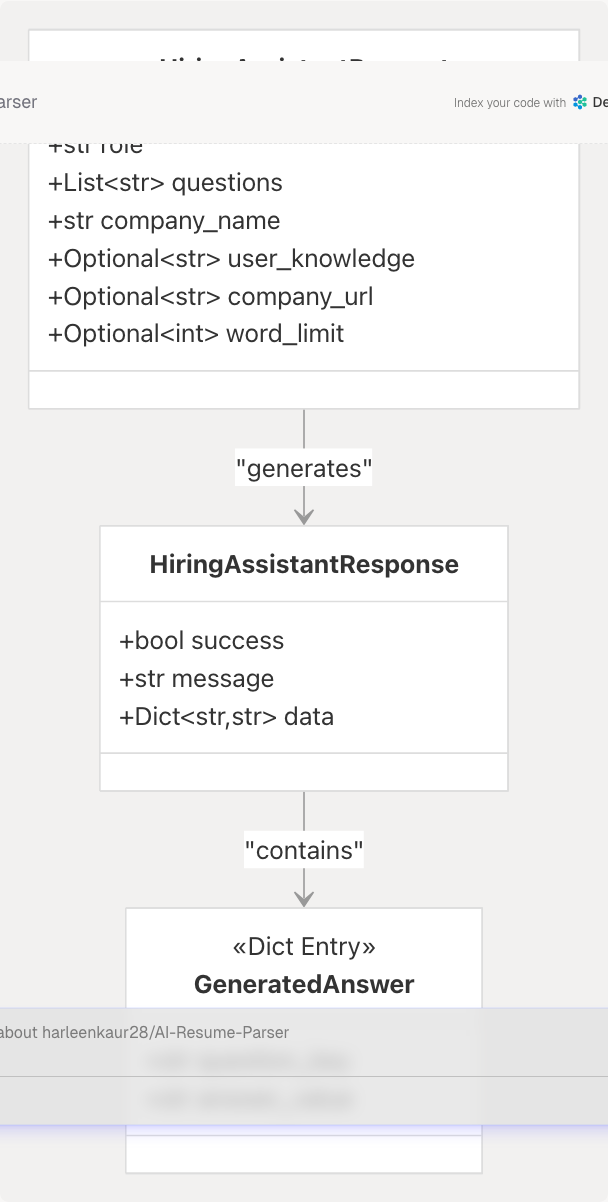
Task: Click the '+Optional<str> company_url' attribute
Action: pos(210,297)
